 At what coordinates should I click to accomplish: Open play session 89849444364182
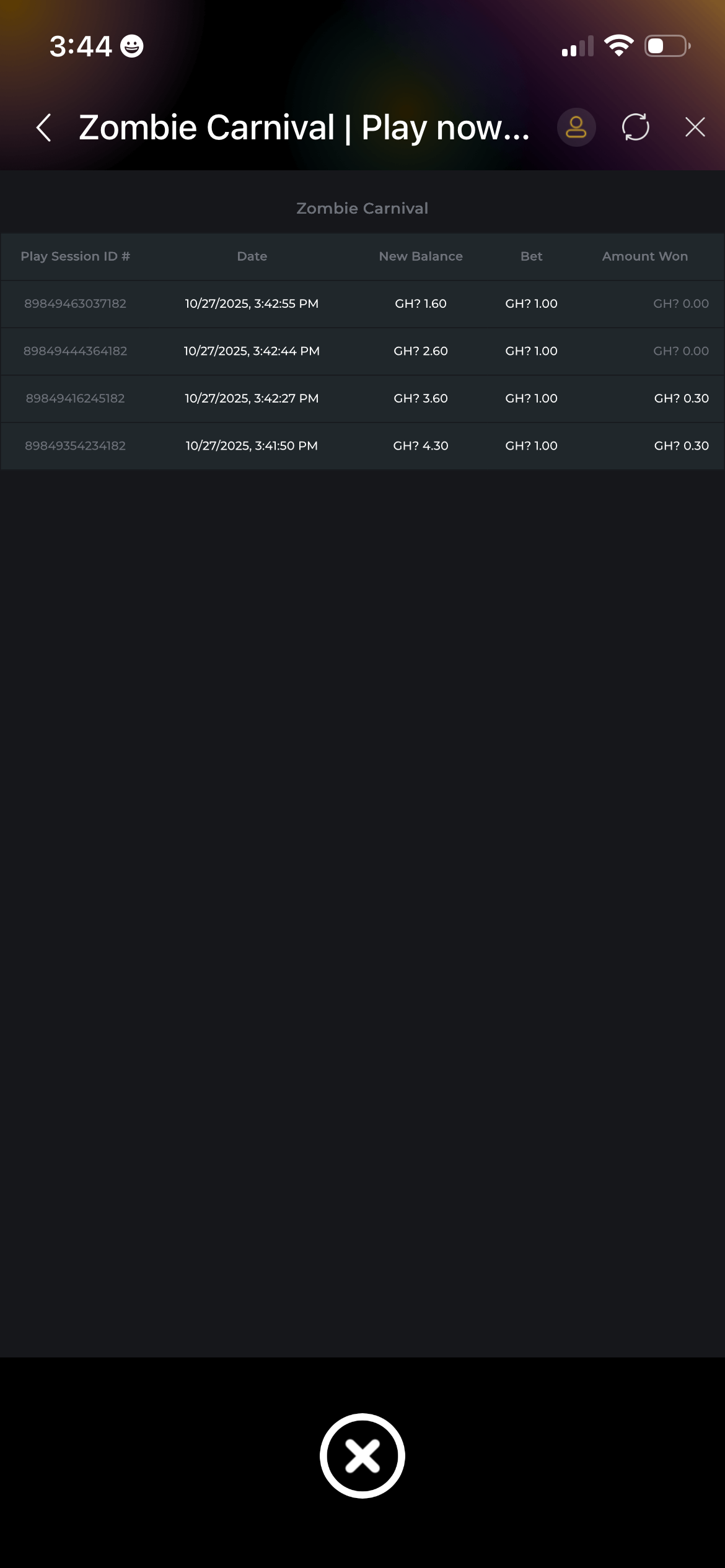tap(75, 351)
